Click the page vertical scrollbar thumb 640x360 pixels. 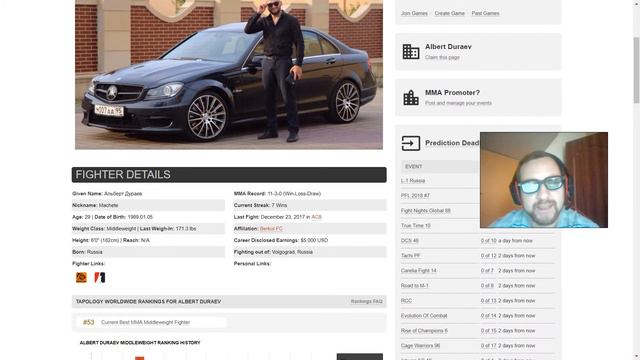click(x=636, y=69)
